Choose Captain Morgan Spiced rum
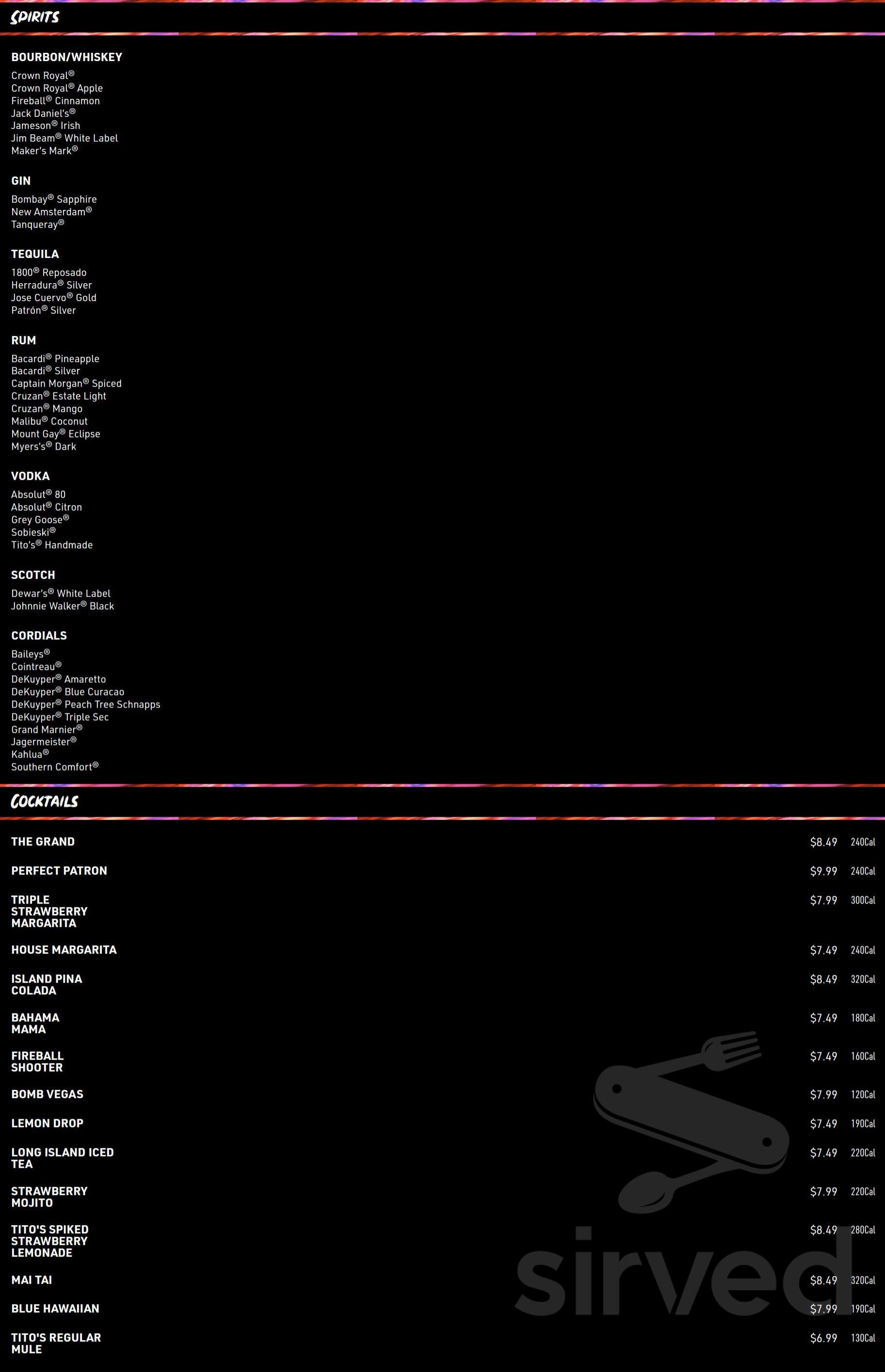Viewport: 885px width, 1372px height. (66, 384)
